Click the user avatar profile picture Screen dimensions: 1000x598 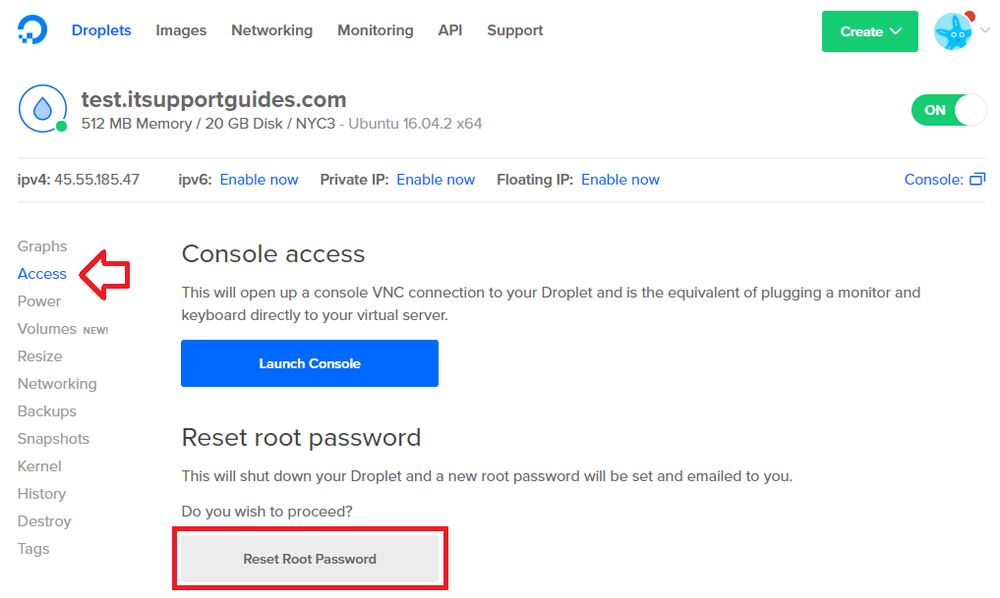pos(953,31)
